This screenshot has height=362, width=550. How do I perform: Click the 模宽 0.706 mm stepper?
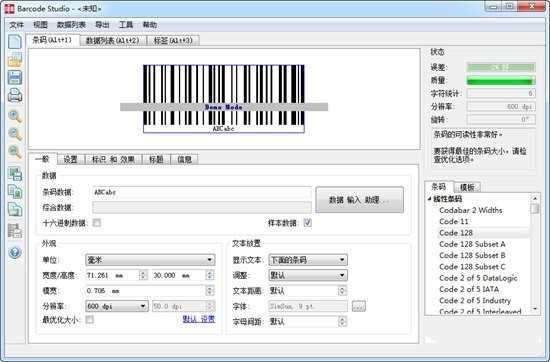coord(209,291)
